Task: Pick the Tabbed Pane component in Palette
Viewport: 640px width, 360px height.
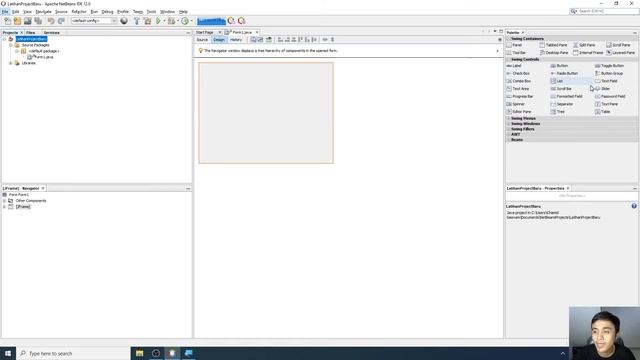Action: 553,45
